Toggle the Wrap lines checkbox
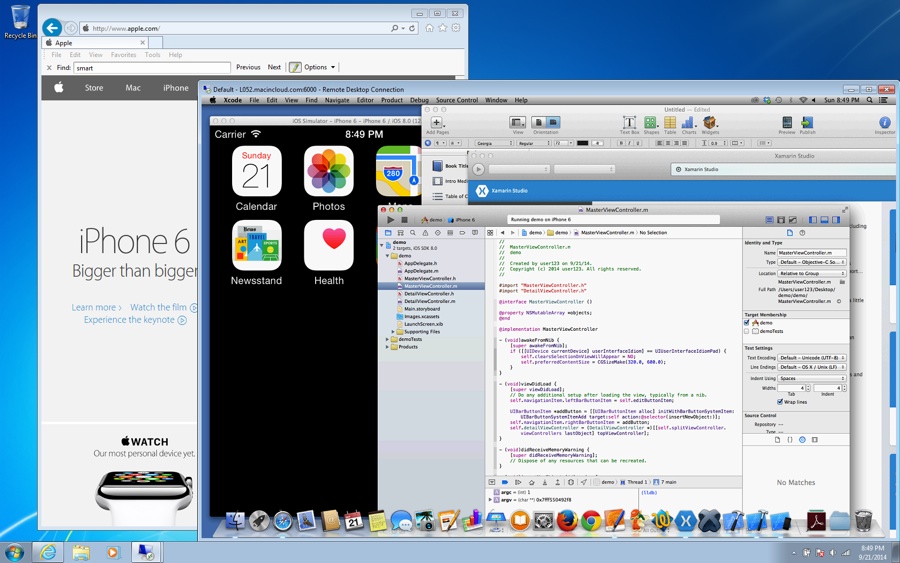 pyautogui.click(x=780, y=402)
